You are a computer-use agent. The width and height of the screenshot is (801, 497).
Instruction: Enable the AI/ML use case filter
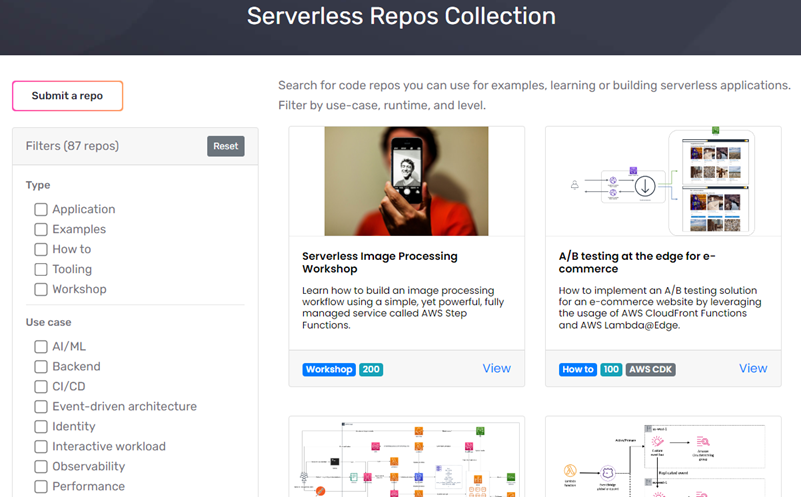tap(41, 347)
